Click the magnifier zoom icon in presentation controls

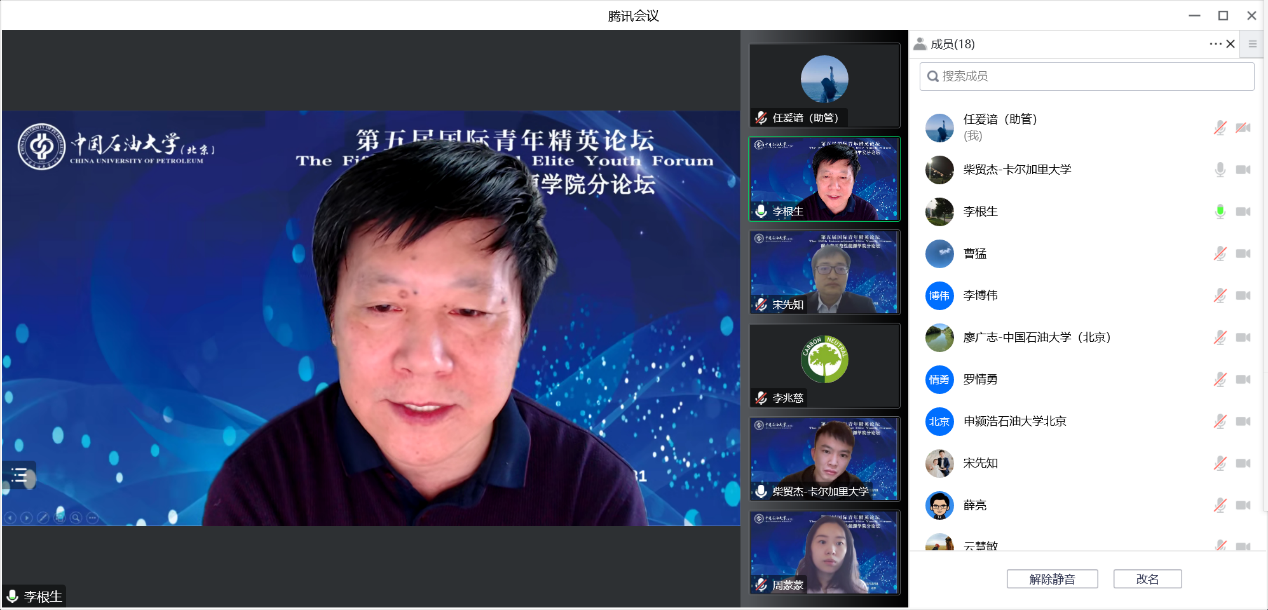76,517
